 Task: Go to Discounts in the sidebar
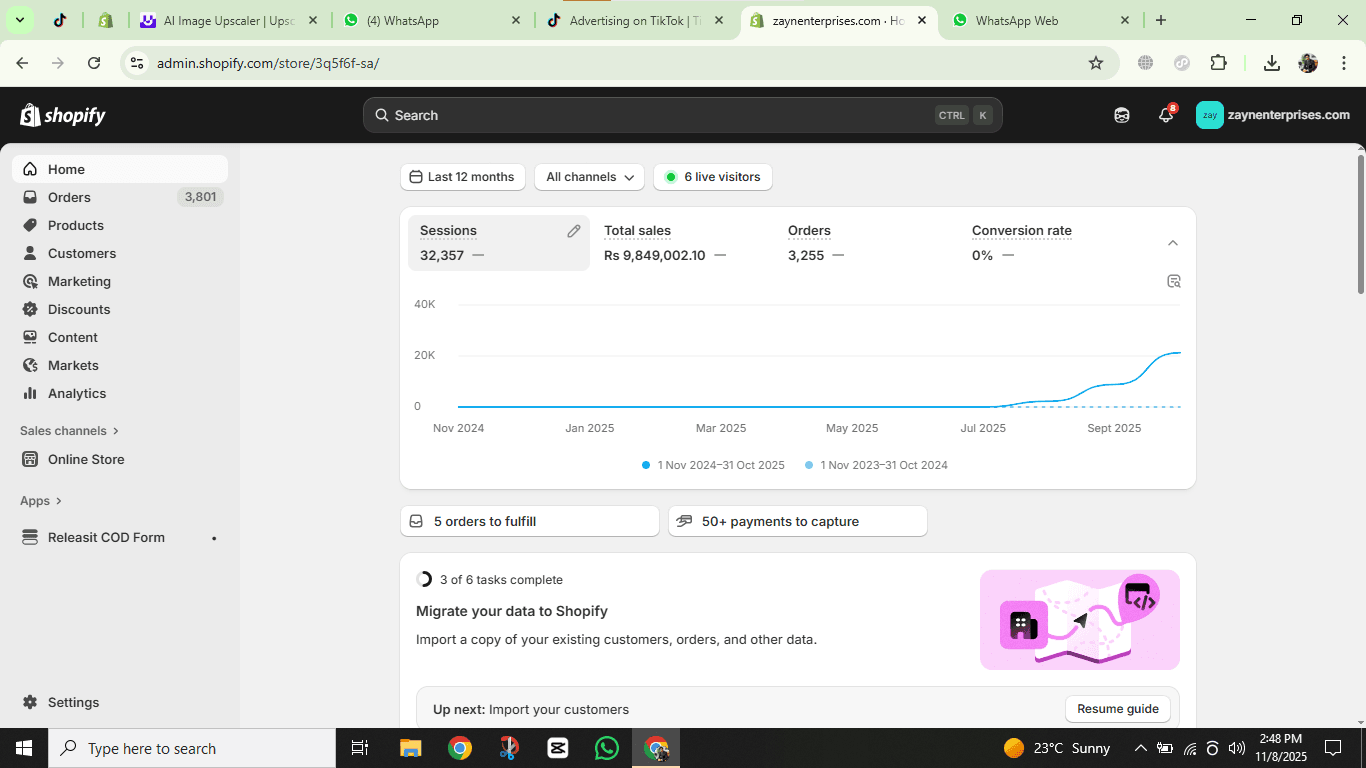[78, 309]
